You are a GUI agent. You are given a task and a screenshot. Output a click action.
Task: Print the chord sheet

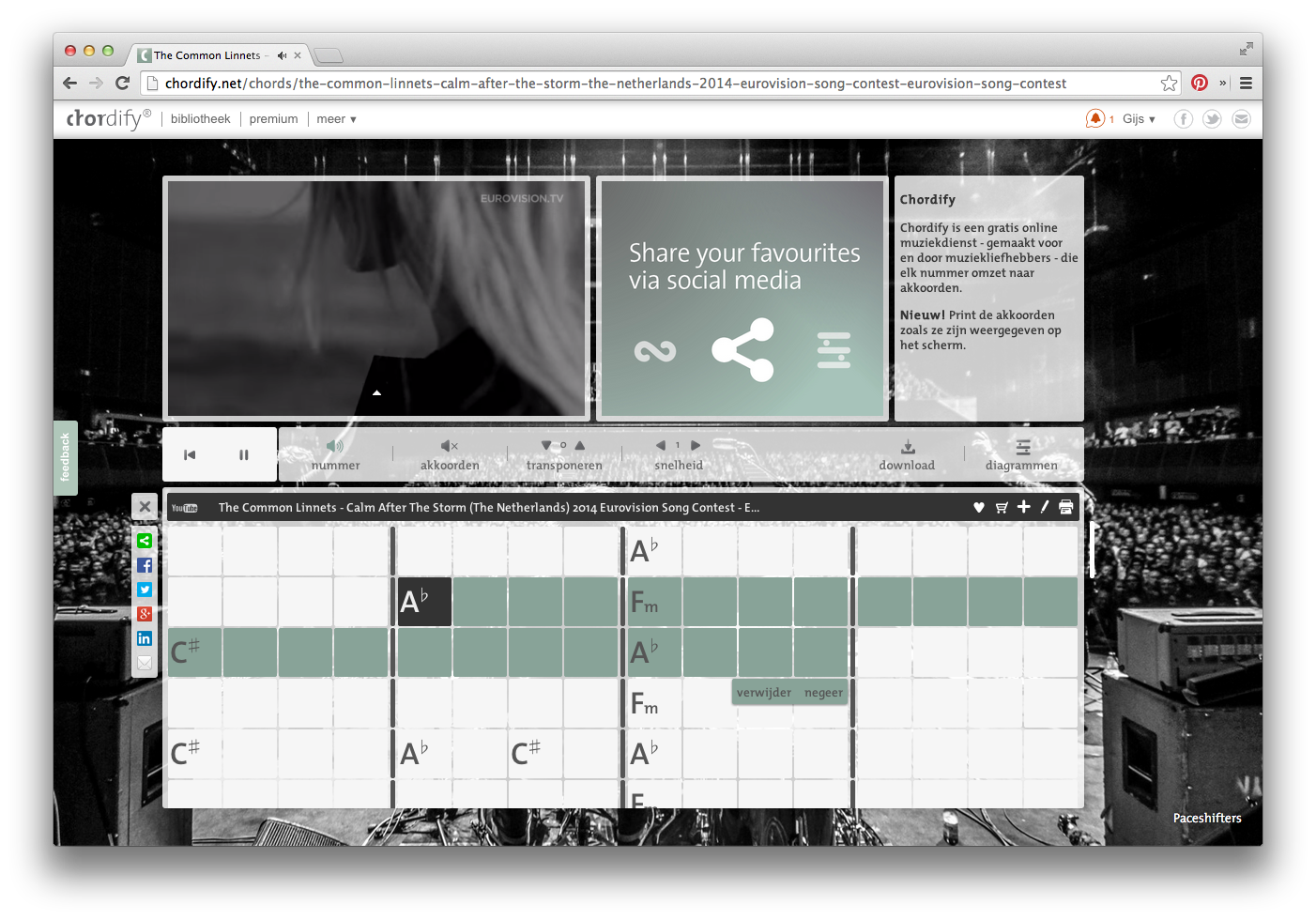pos(1065,507)
